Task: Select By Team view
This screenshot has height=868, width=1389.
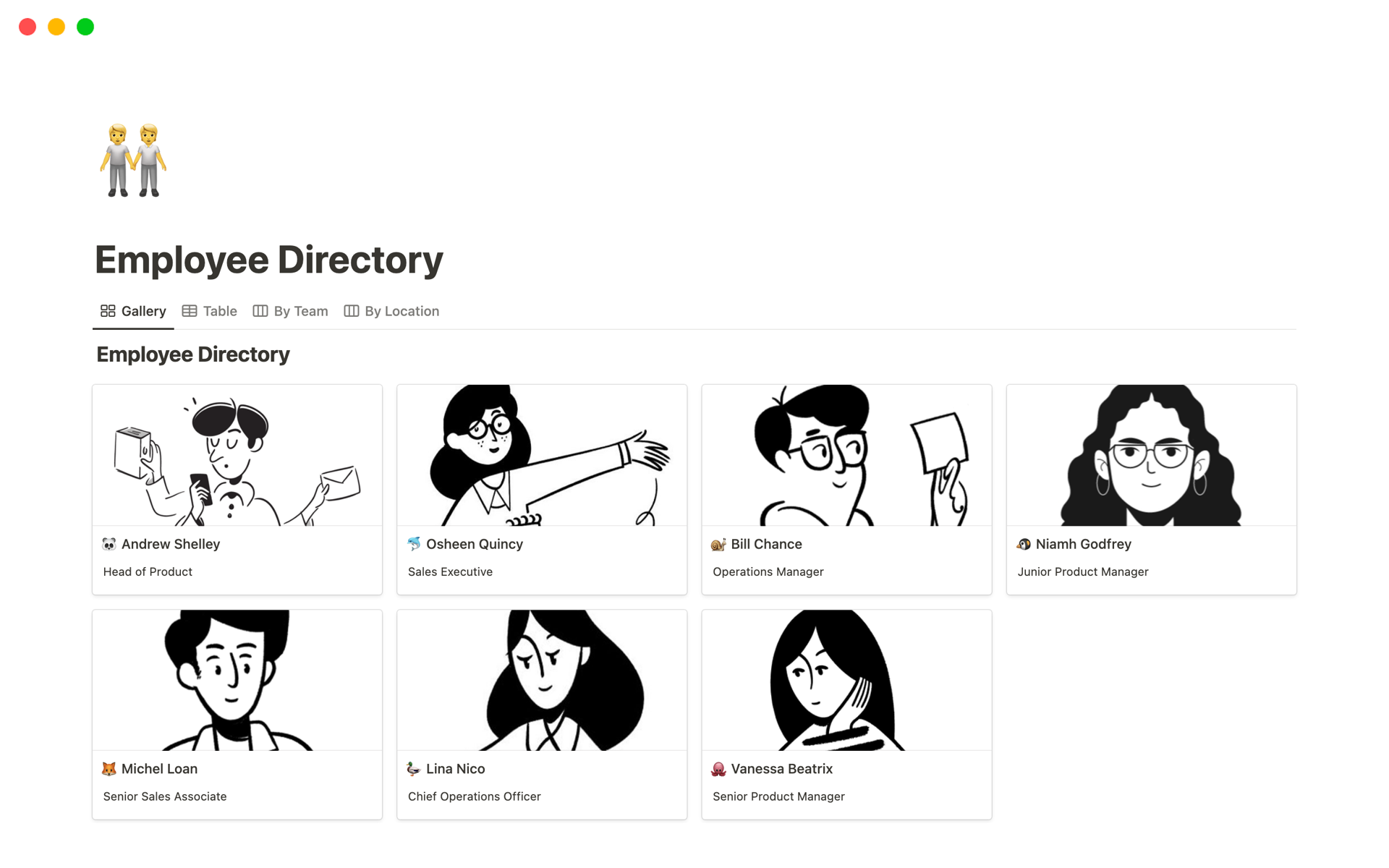Action: (x=298, y=310)
